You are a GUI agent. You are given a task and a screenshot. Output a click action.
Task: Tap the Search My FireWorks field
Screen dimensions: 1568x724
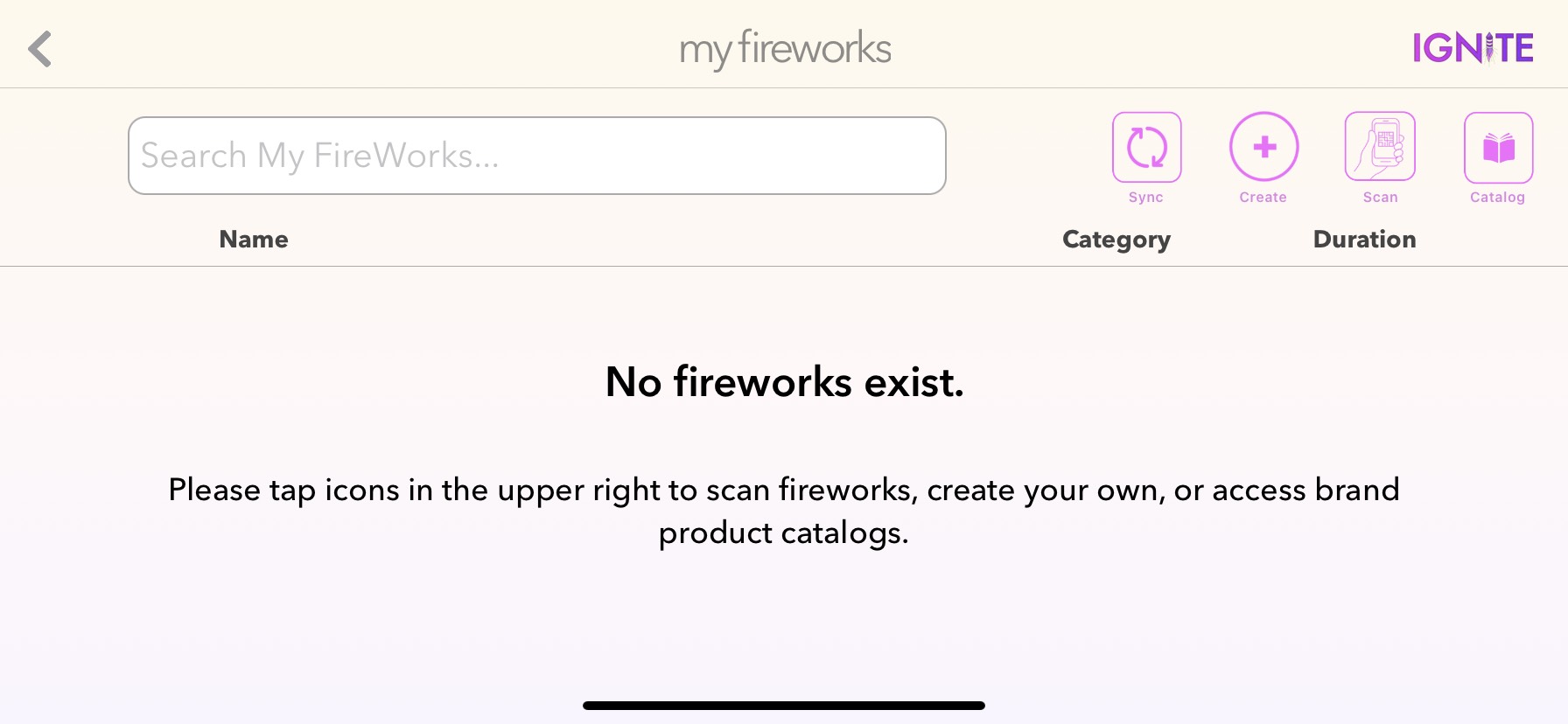pos(536,155)
